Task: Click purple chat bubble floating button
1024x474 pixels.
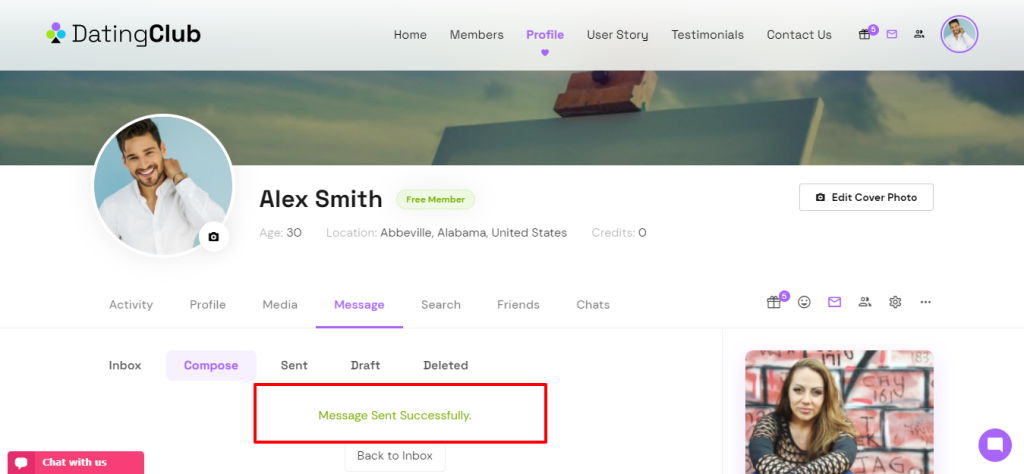Action: pos(995,444)
